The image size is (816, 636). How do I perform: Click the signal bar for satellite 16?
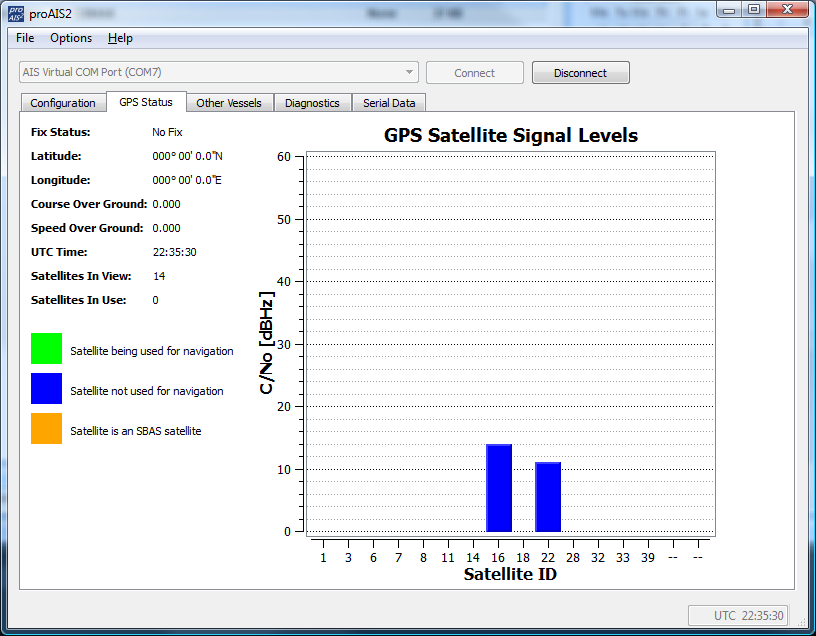tap(498, 490)
